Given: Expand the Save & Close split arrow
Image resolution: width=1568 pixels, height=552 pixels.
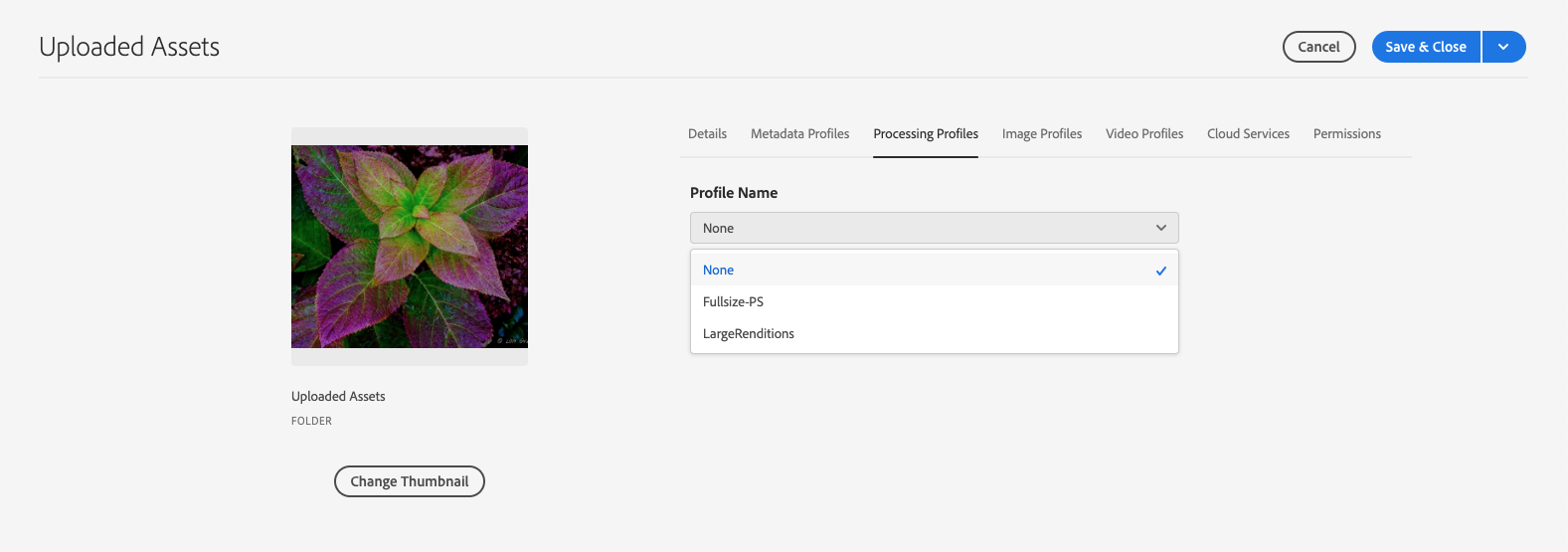Looking at the screenshot, I should [1503, 47].
